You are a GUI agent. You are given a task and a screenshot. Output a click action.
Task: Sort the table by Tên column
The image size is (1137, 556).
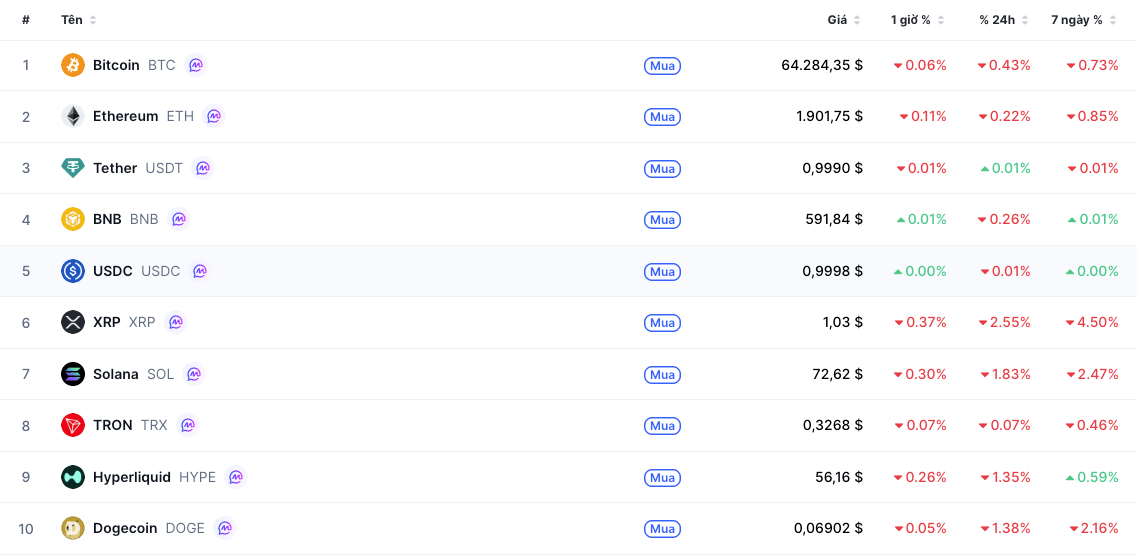78,20
